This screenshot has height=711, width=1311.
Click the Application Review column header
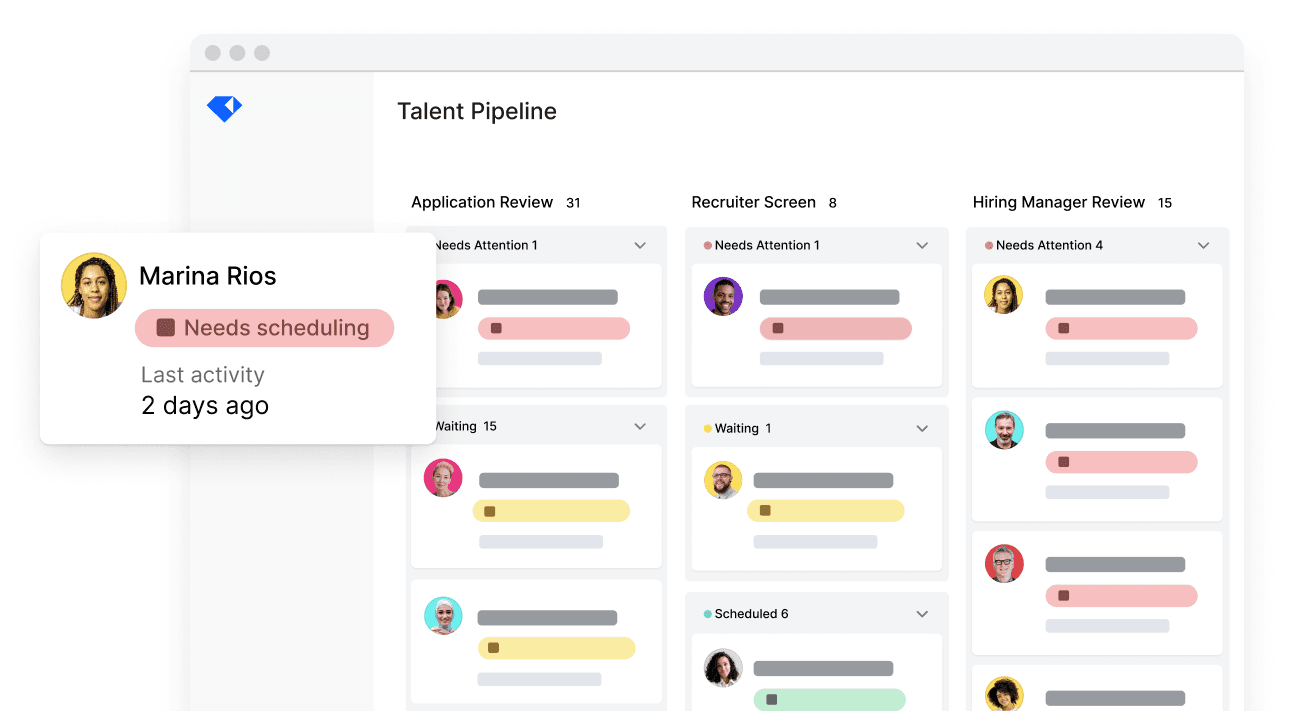pos(482,202)
